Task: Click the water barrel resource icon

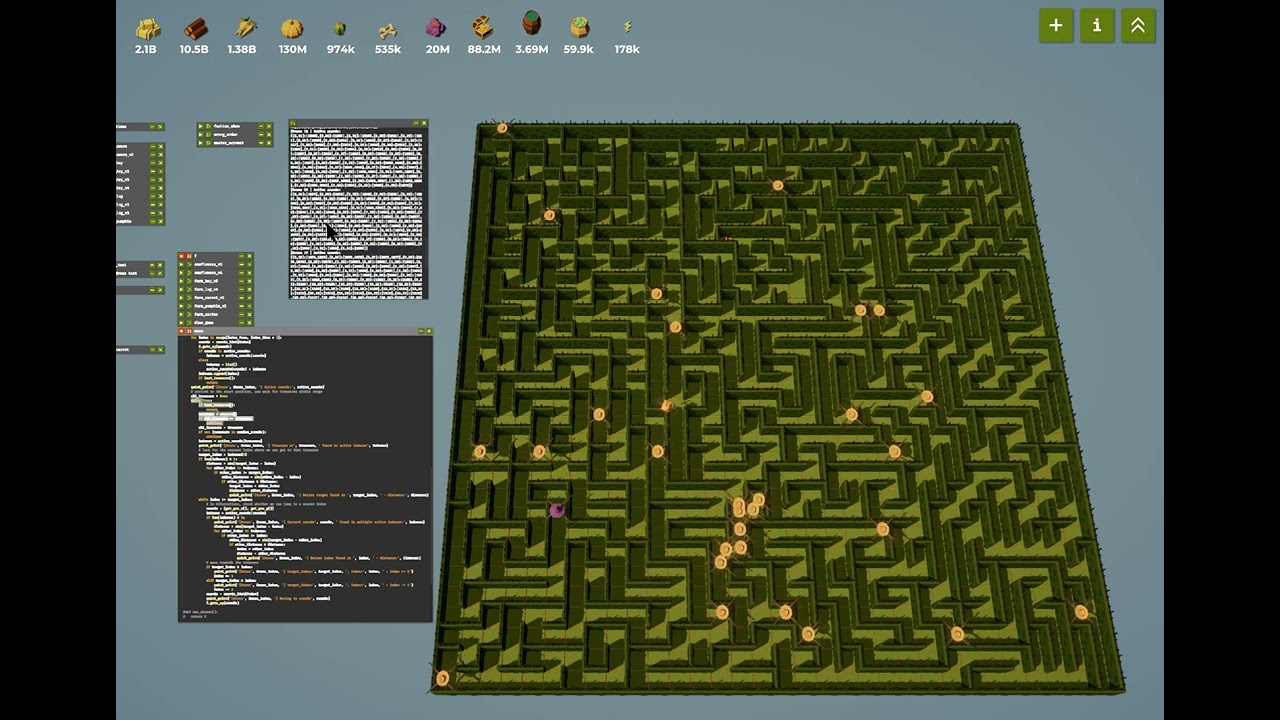Action: [x=532, y=24]
